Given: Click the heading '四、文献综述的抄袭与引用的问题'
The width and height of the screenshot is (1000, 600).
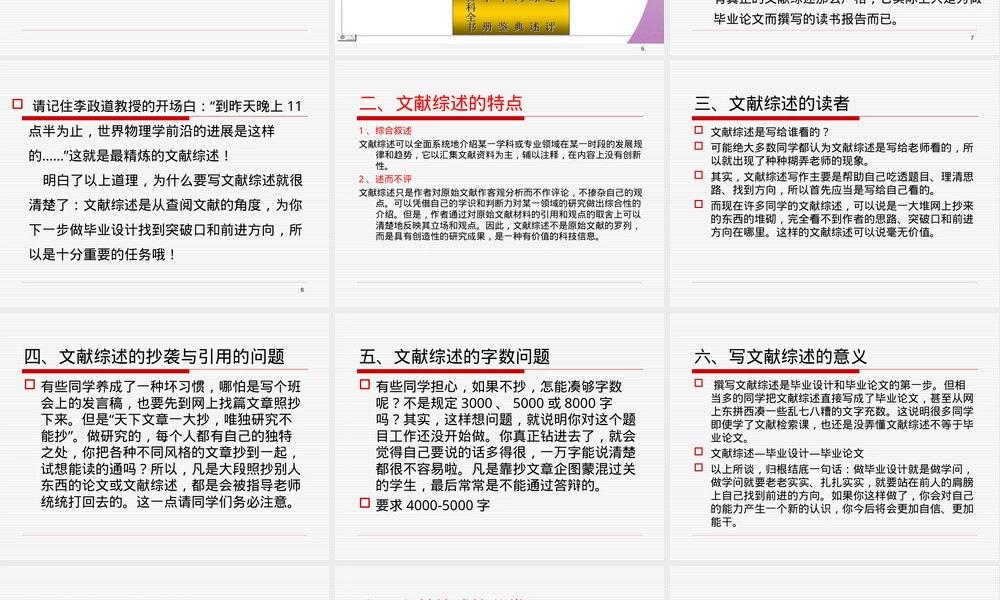Looking at the screenshot, I should [154, 356].
